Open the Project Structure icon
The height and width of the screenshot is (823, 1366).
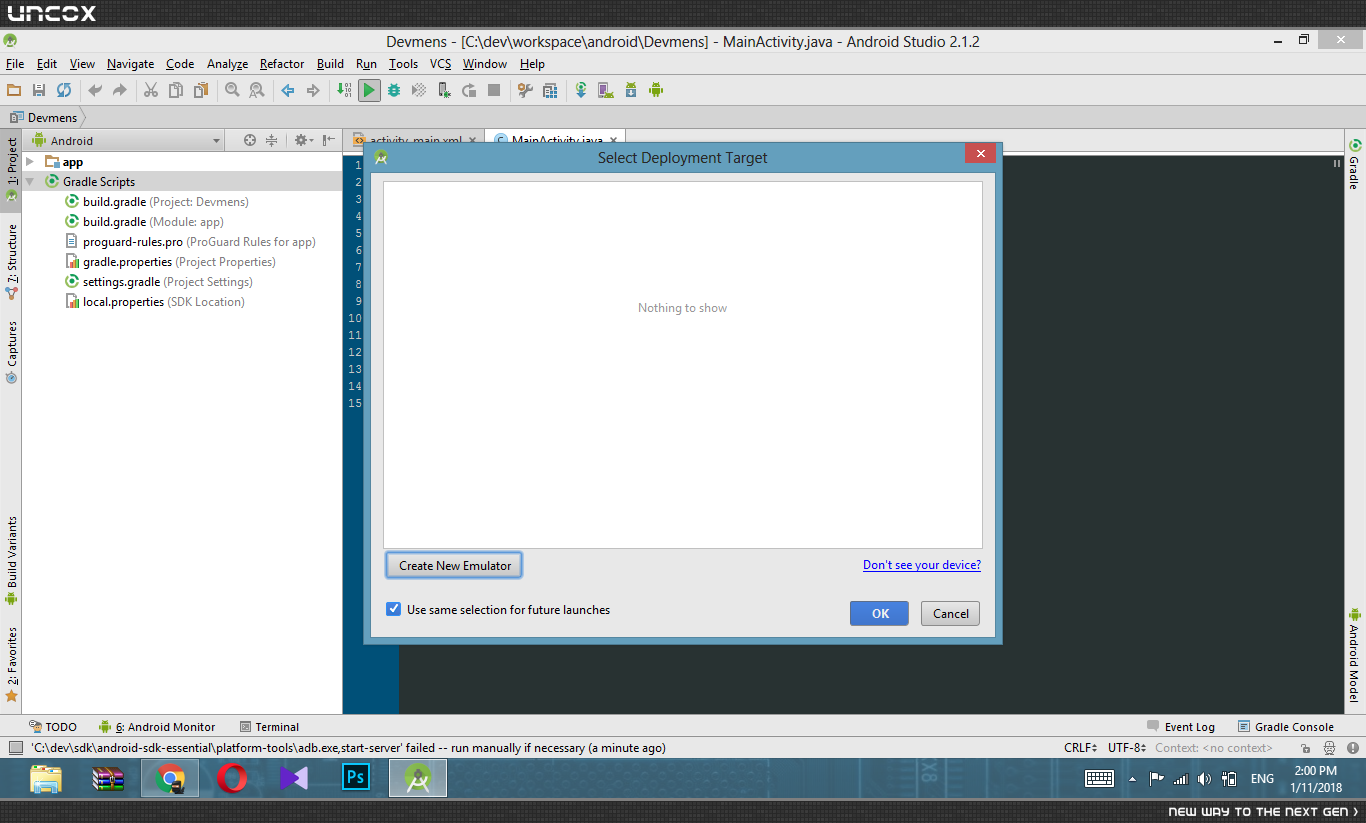[x=550, y=90]
